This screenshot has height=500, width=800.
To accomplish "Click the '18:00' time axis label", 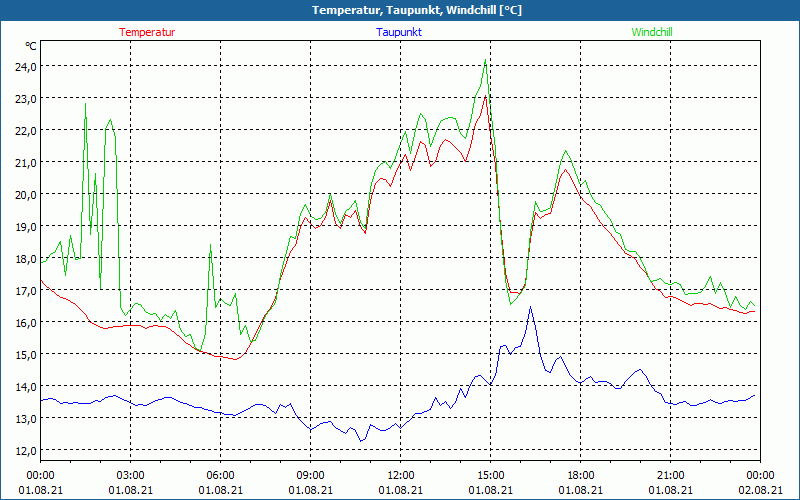I will (x=581, y=476).
